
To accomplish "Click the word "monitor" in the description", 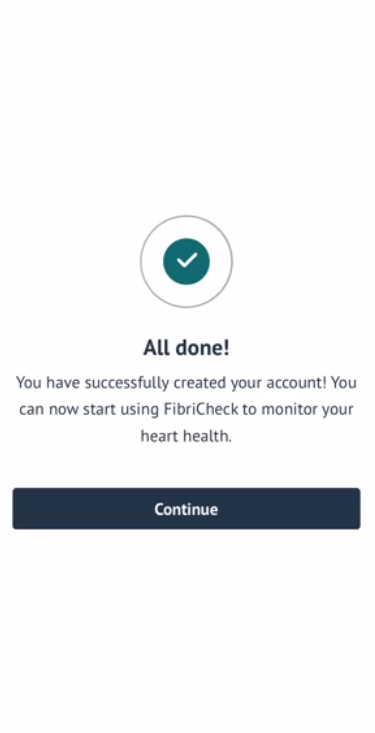I will [x=286, y=410].
